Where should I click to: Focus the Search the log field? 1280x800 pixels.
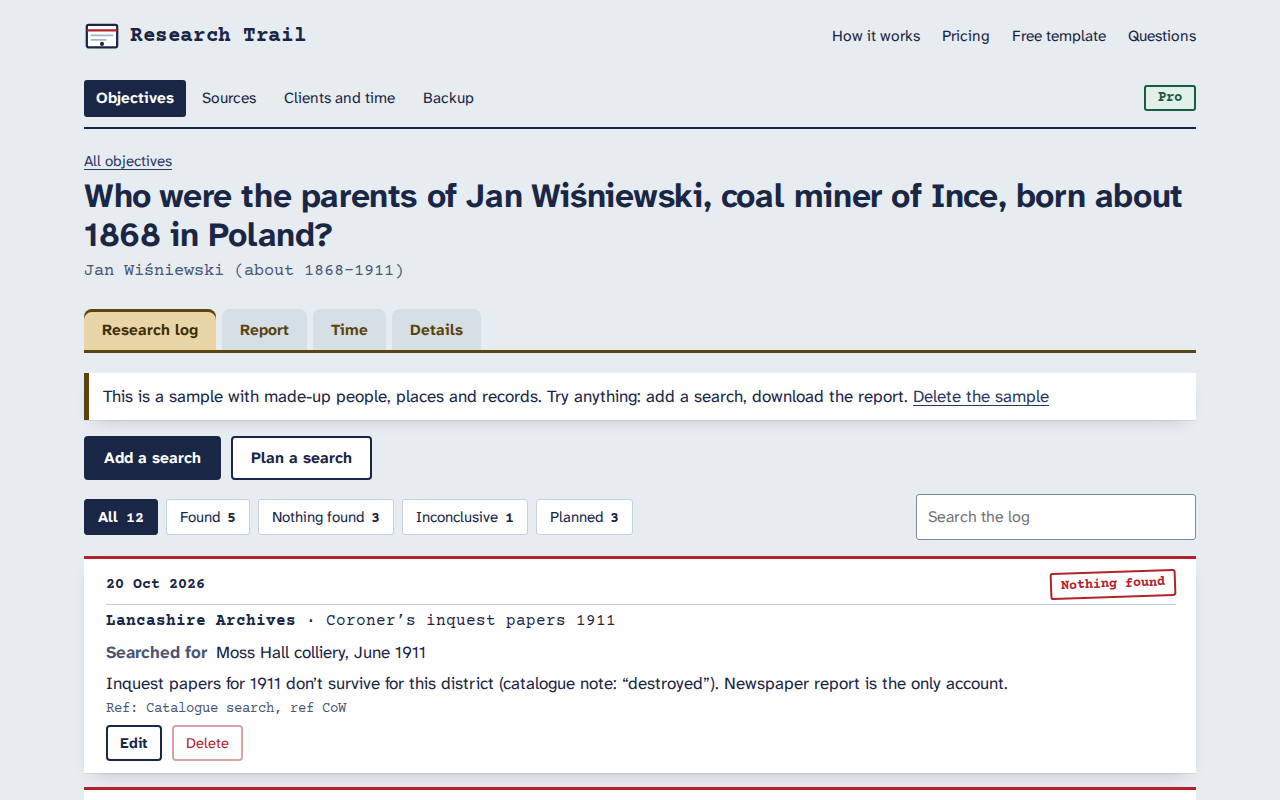[x=1056, y=517]
